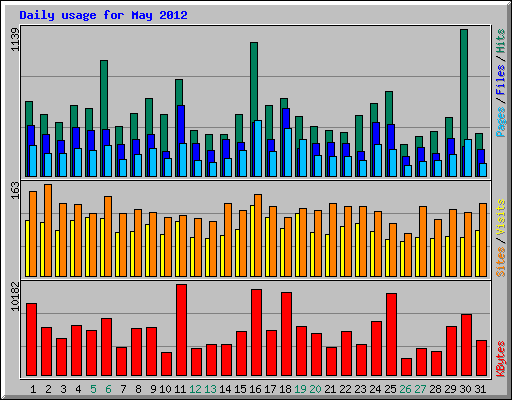The image size is (512, 400).
Task: Click the KBytes legend label
Action: click(500, 359)
